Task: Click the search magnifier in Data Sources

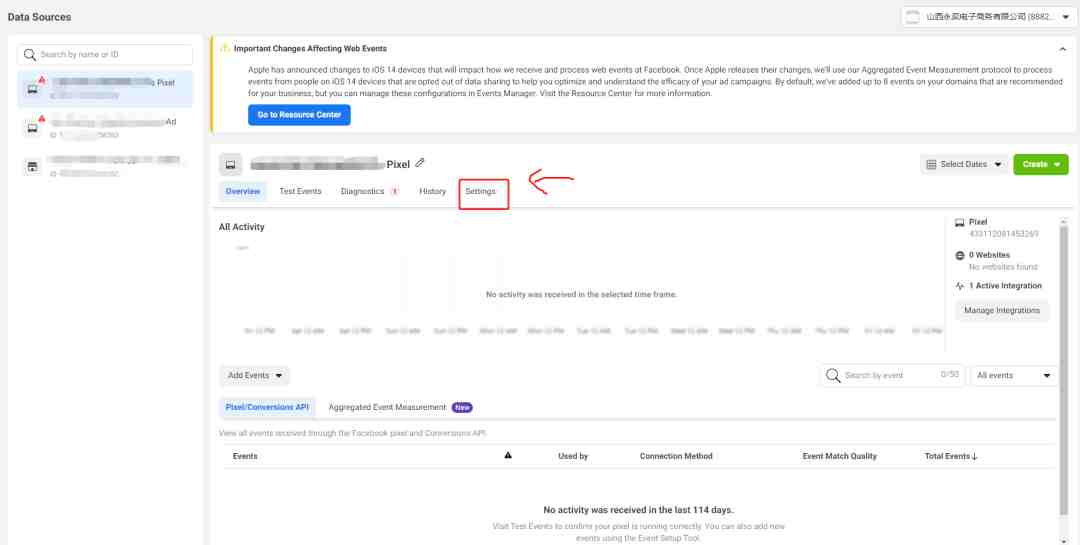Action: tap(30, 54)
